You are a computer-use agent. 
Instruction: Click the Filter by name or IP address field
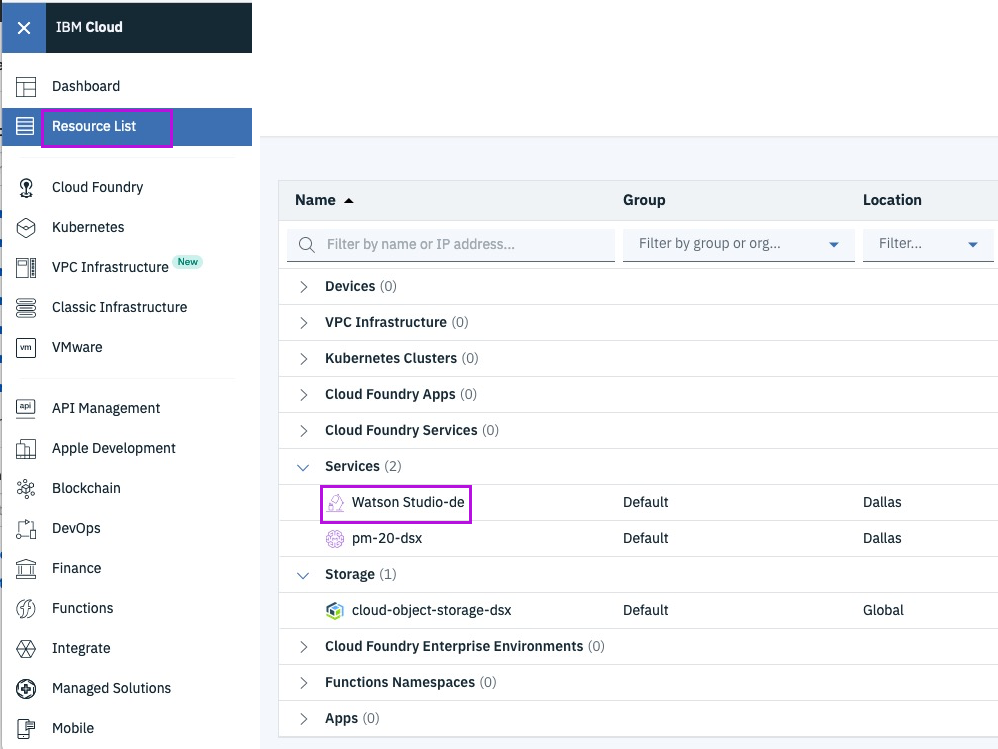[x=451, y=245]
